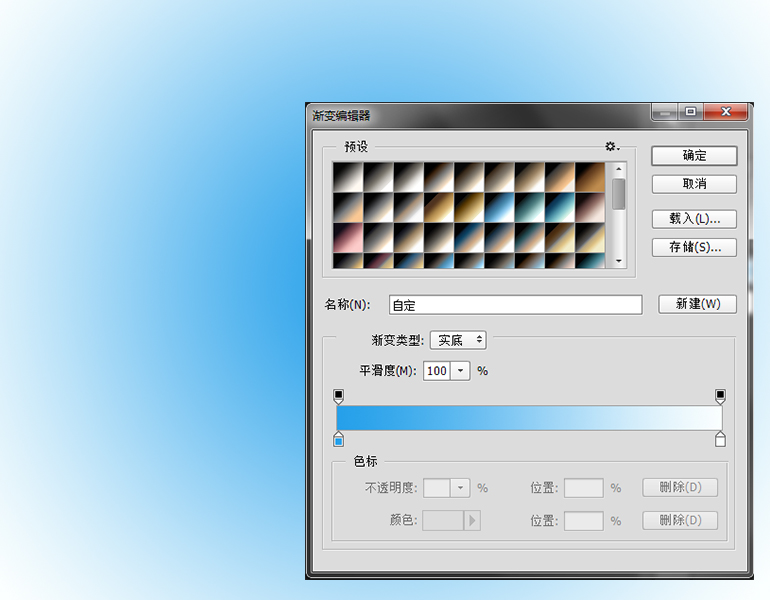The height and width of the screenshot is (600, 770).
Task: Open the presets gear menu
Action: click(x=612, y=146)
